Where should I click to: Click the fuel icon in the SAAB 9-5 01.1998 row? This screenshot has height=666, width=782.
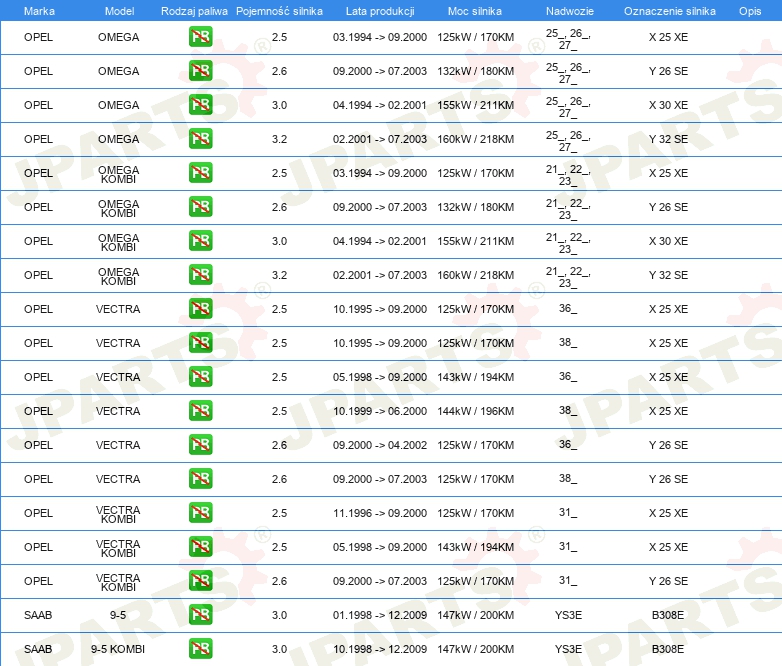200,615
